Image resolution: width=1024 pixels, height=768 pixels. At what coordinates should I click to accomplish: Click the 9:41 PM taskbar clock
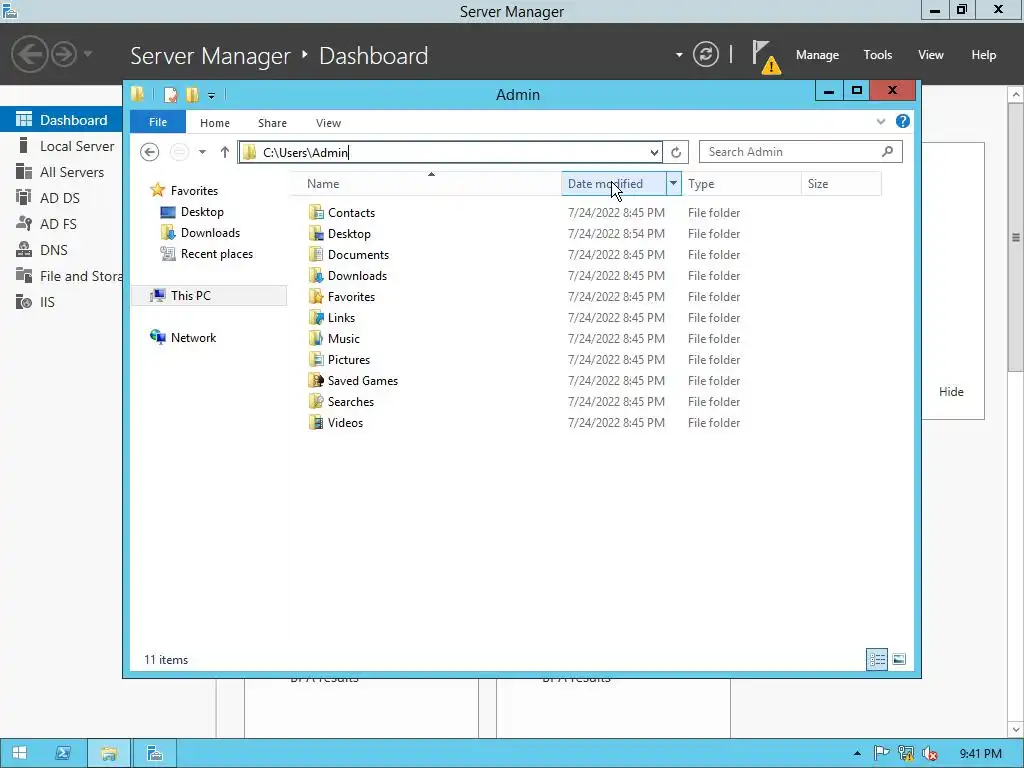click(x=980, y=754)
